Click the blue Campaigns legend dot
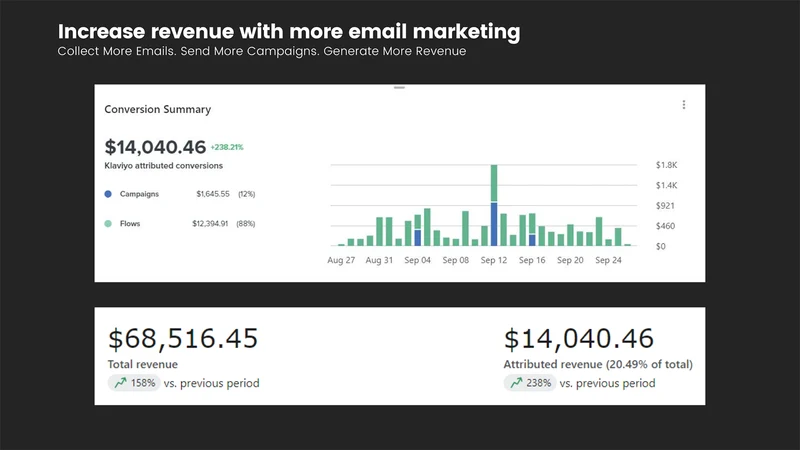 [x=108, y=194]
